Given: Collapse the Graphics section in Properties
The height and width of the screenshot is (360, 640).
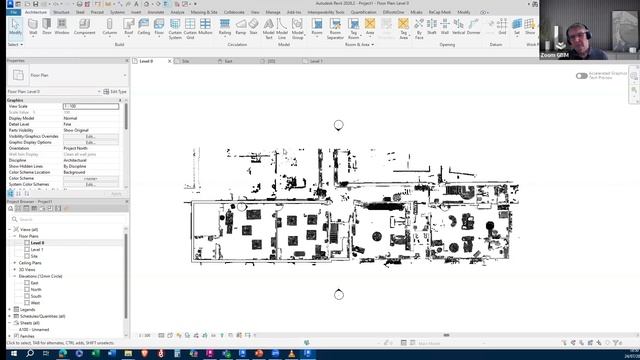Looking at the screenshot, I should tap(120, 100).
